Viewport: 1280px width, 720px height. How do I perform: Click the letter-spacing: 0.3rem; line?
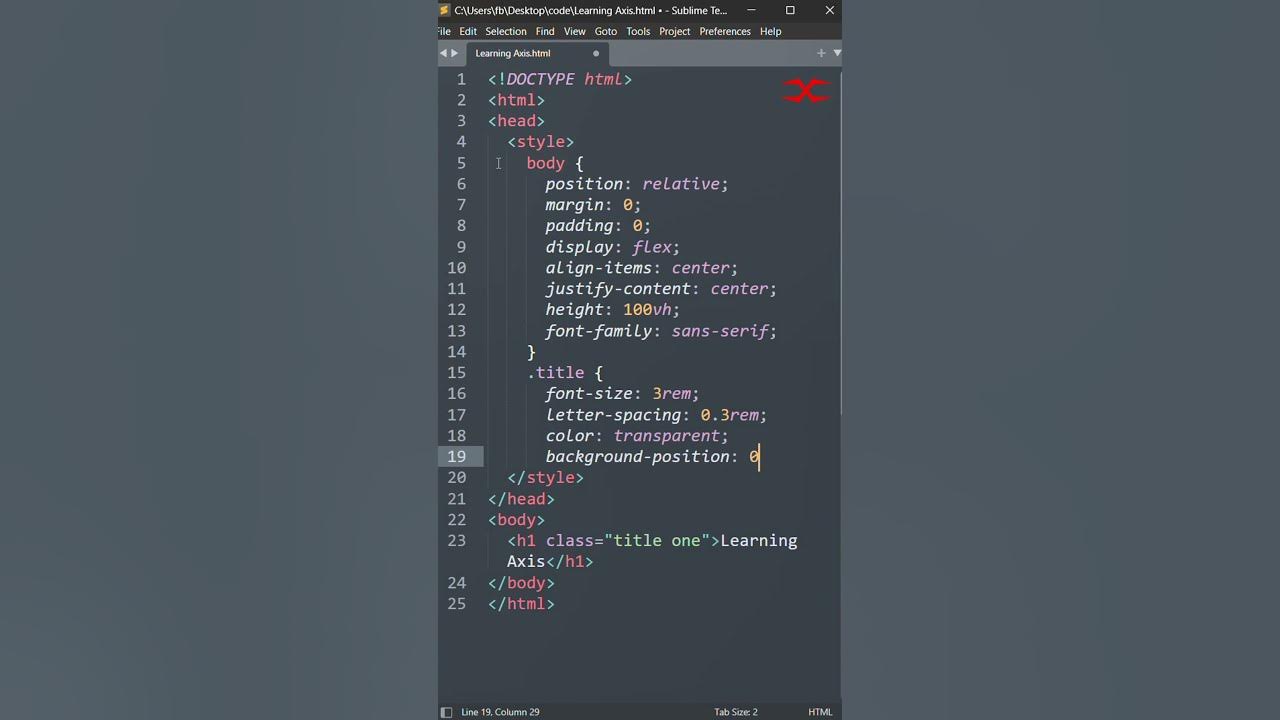(x=656, y=415)
